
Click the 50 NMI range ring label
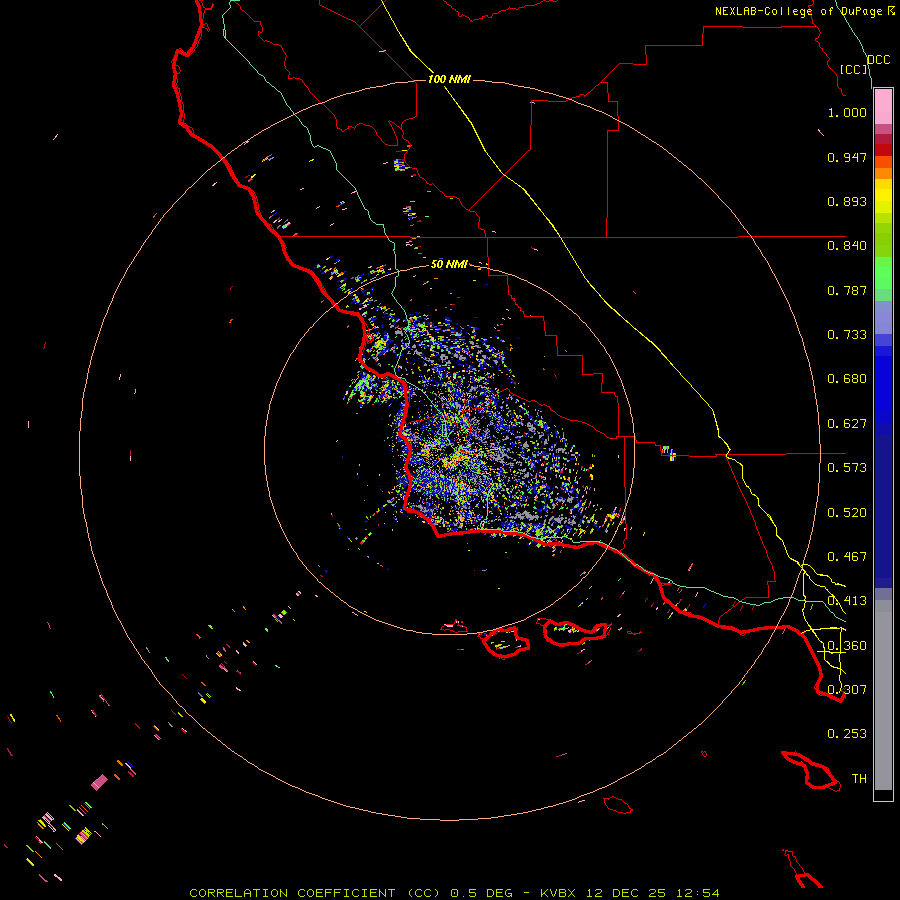pos(449,264)
